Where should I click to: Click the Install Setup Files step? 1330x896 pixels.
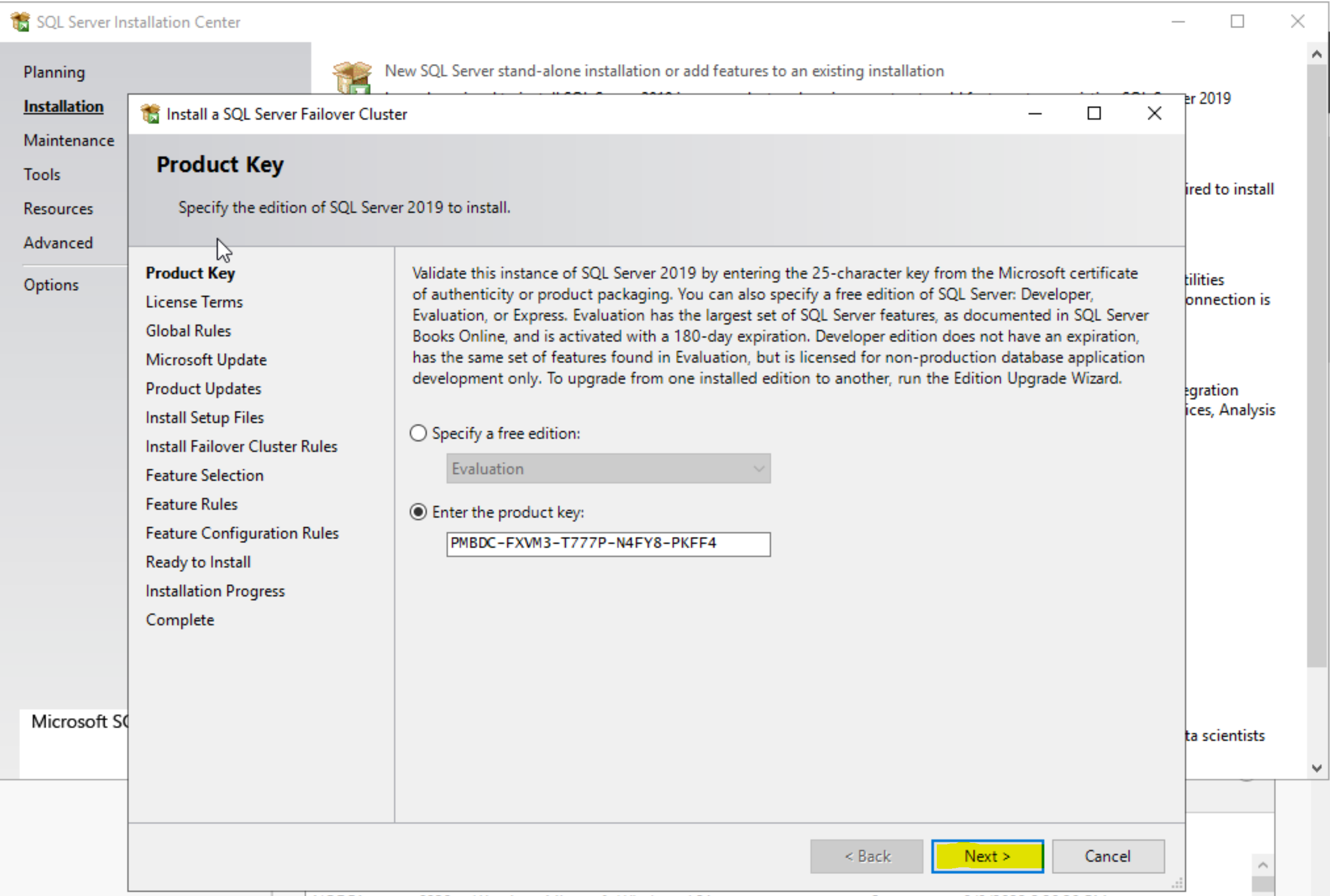204,418
